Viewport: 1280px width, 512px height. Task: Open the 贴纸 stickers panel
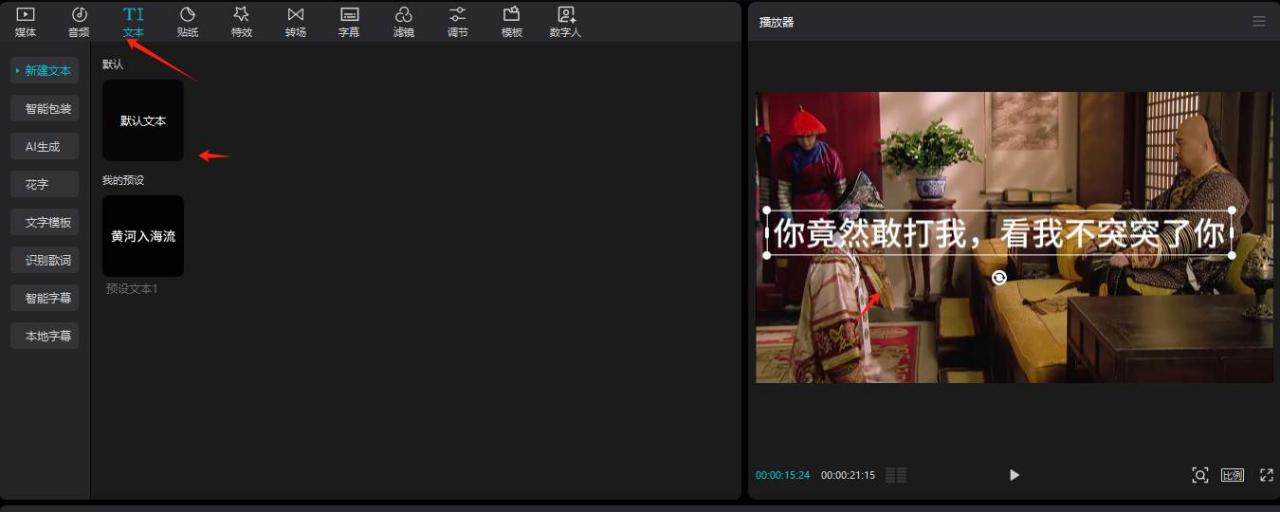point(187,21)
